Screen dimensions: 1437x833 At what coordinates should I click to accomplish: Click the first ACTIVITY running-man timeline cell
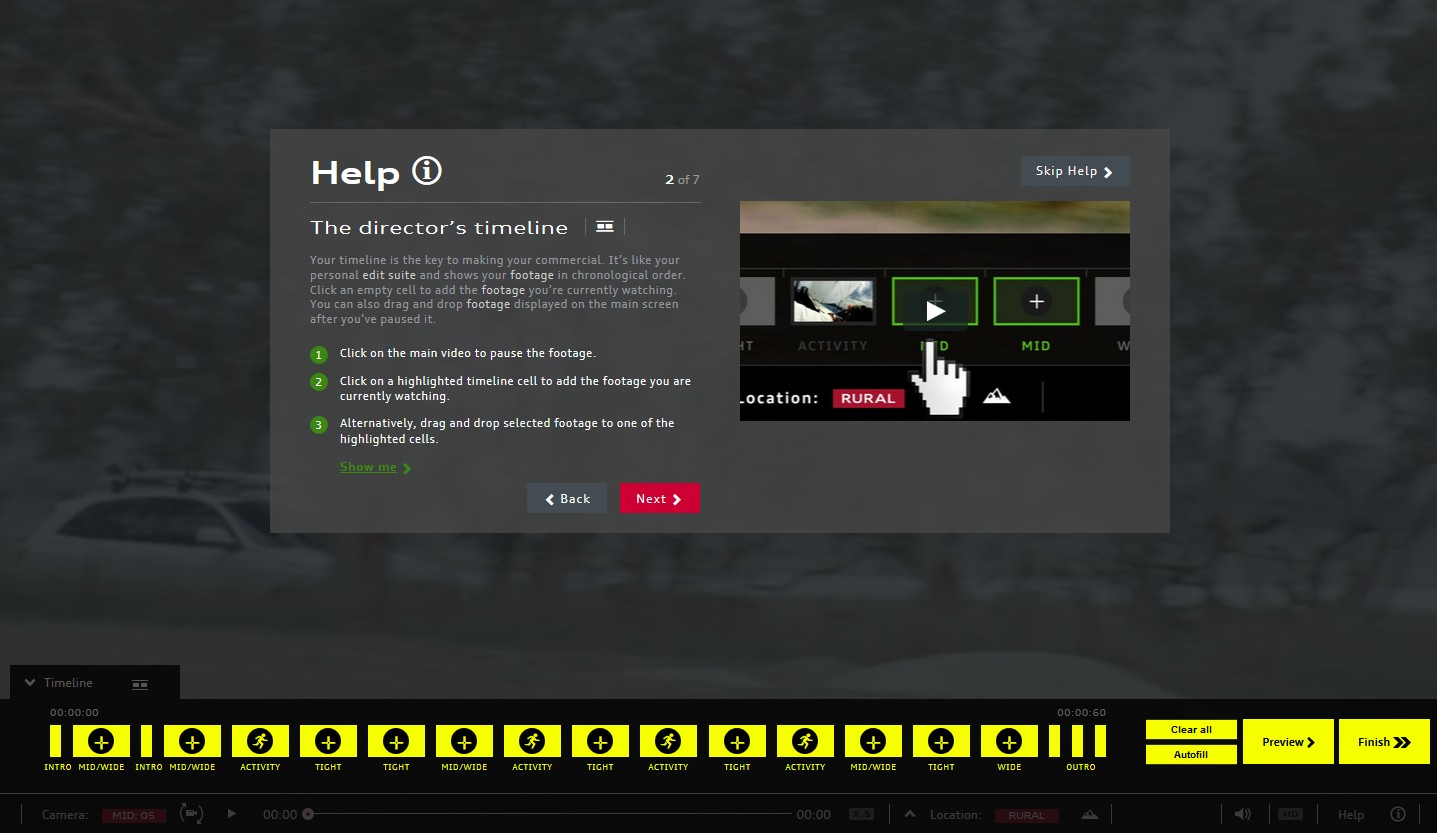(260, 741)
